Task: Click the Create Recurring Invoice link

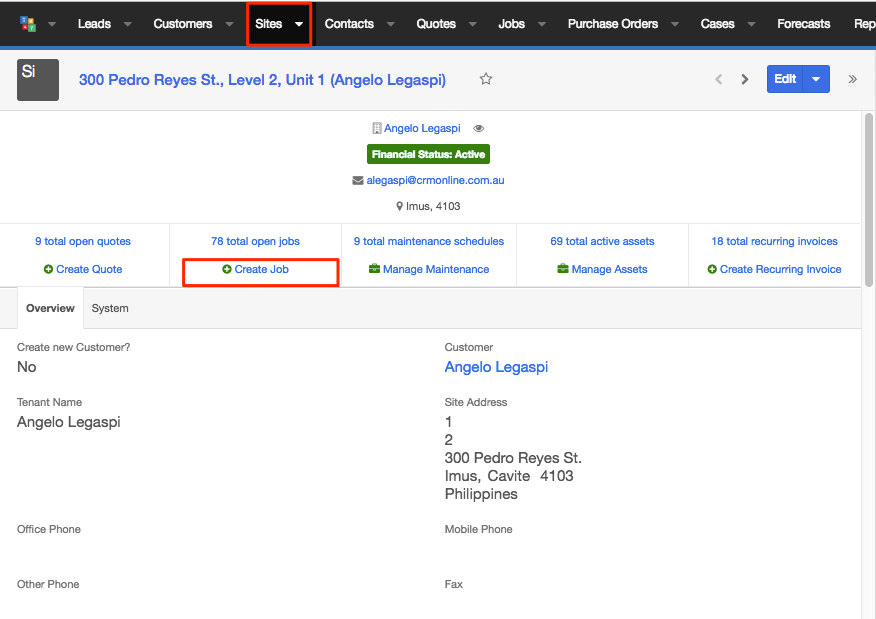Action: (780, 269)
